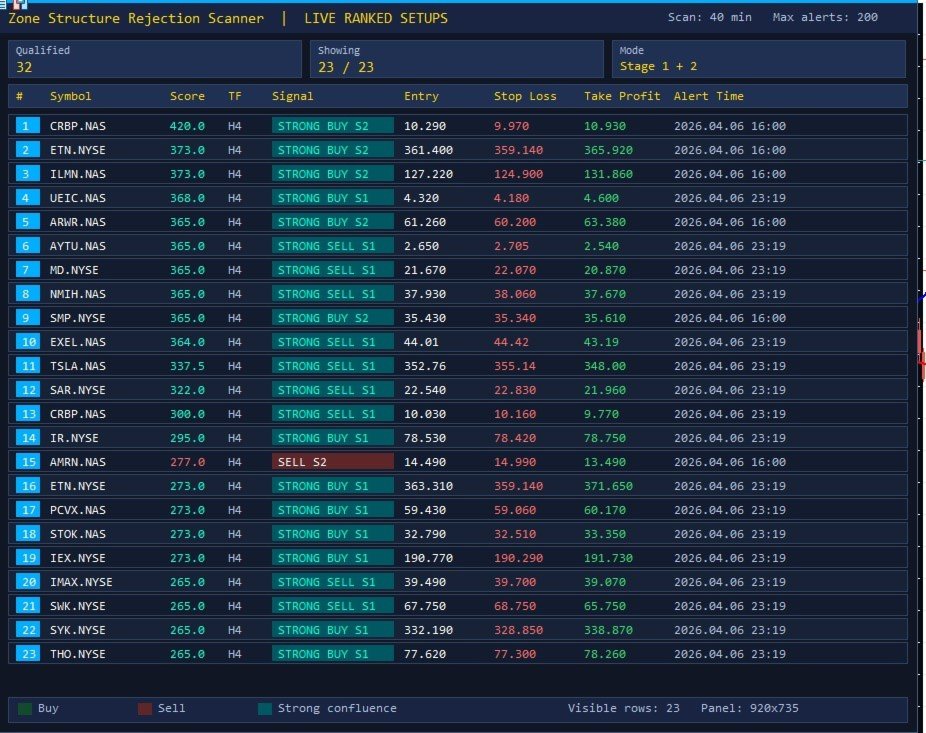Click the red 277.0 score value
The width and height of the screenshot is (926, 733).
(187, 462)
